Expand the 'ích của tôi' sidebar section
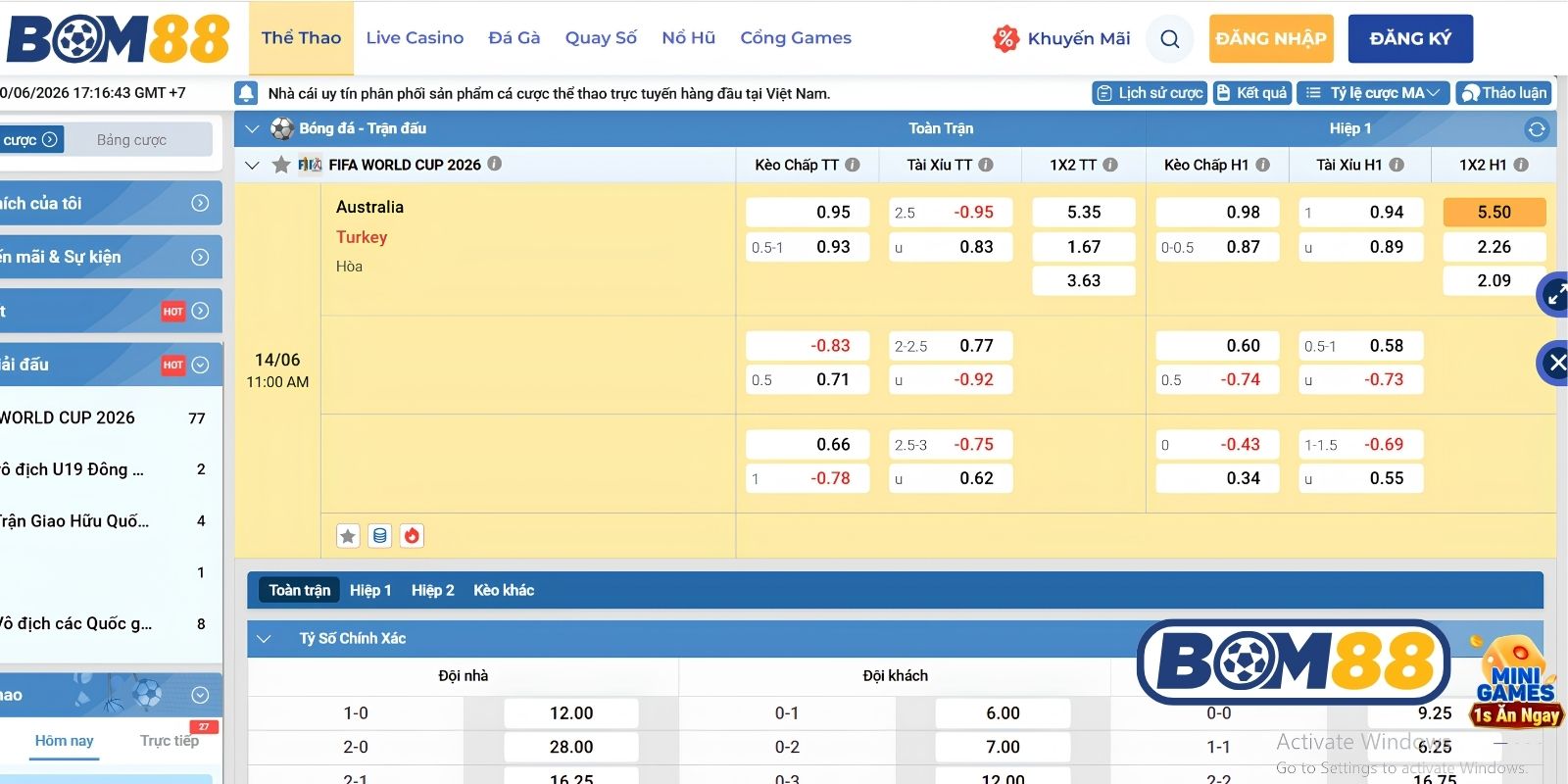Viewport: 1568px width, 784px height. click(x=200, y=203)
